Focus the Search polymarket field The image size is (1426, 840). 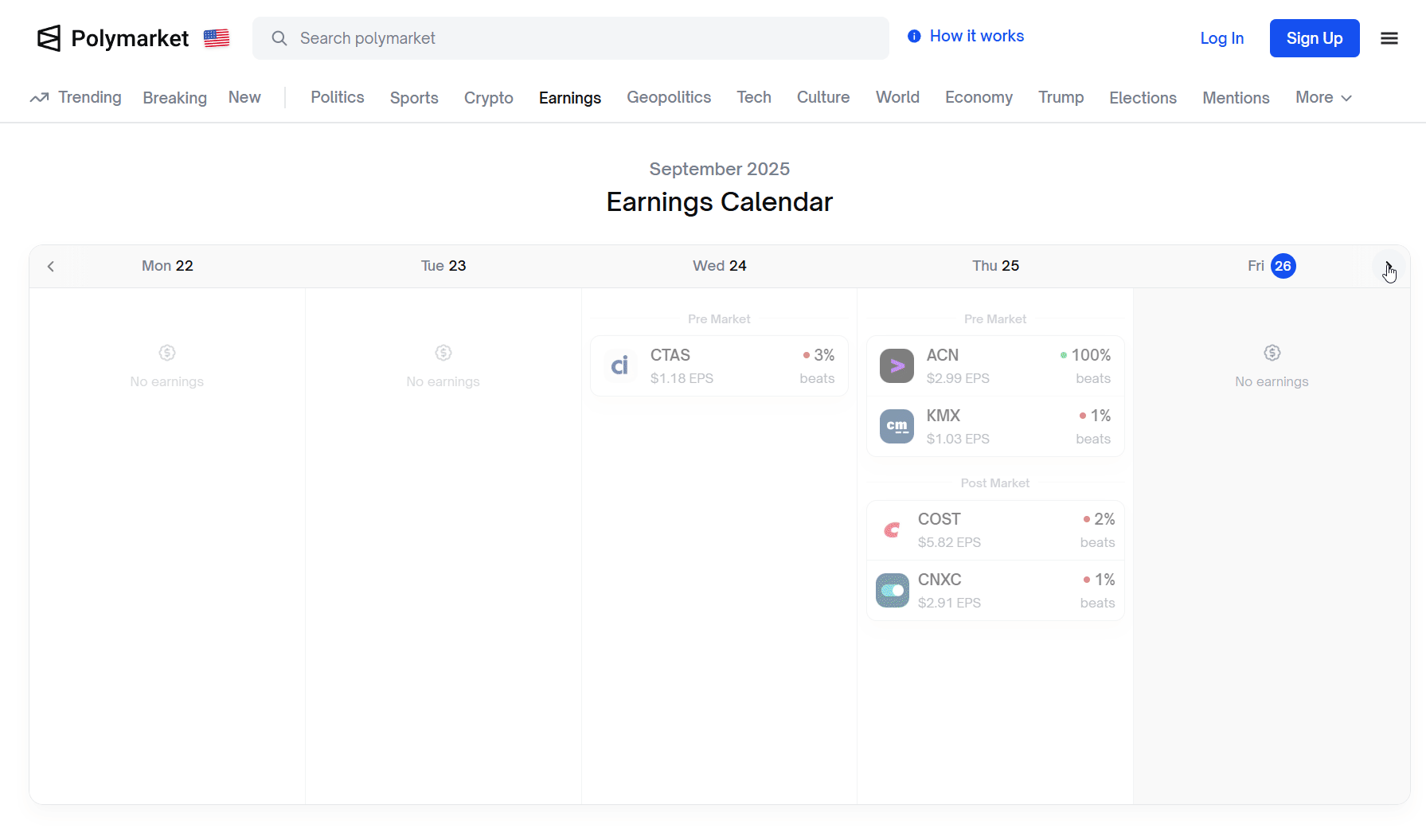click(570, 38)
